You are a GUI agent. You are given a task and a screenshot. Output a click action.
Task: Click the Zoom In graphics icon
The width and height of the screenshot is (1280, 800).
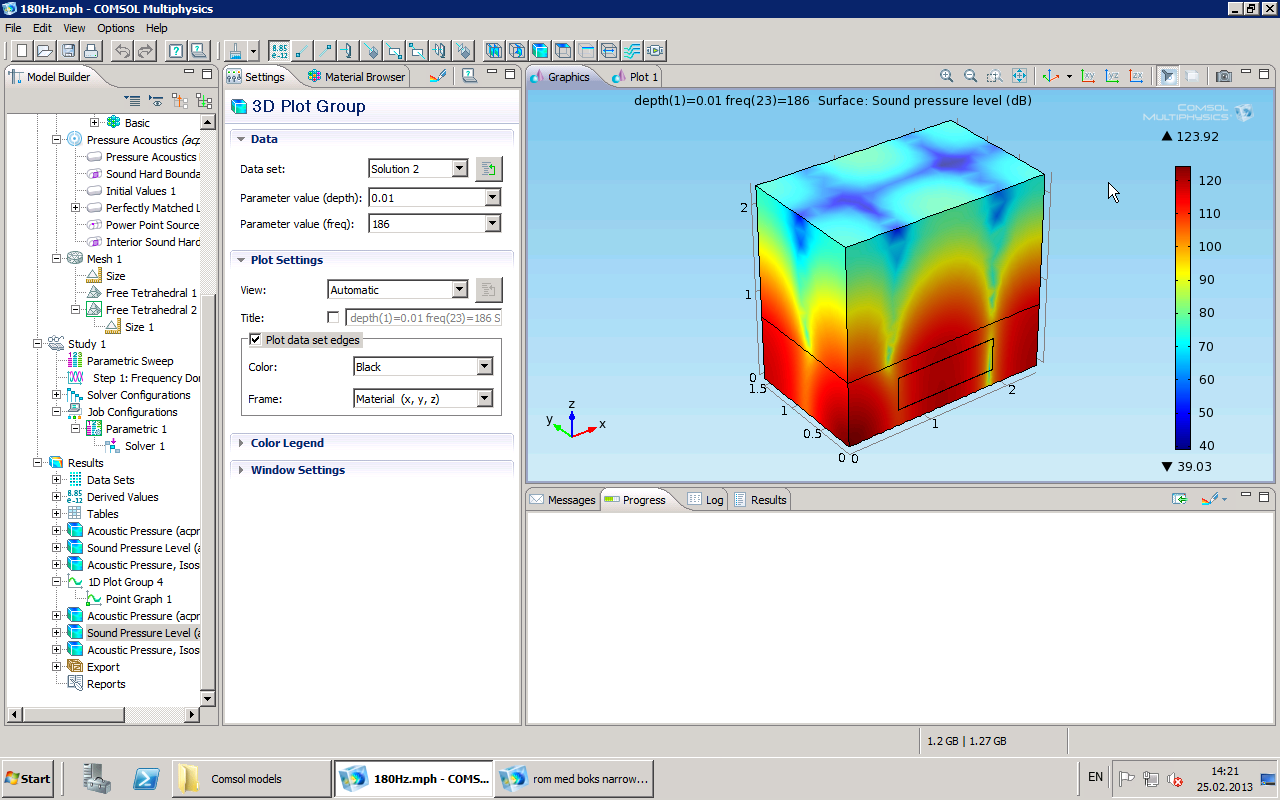coord(946,76)
